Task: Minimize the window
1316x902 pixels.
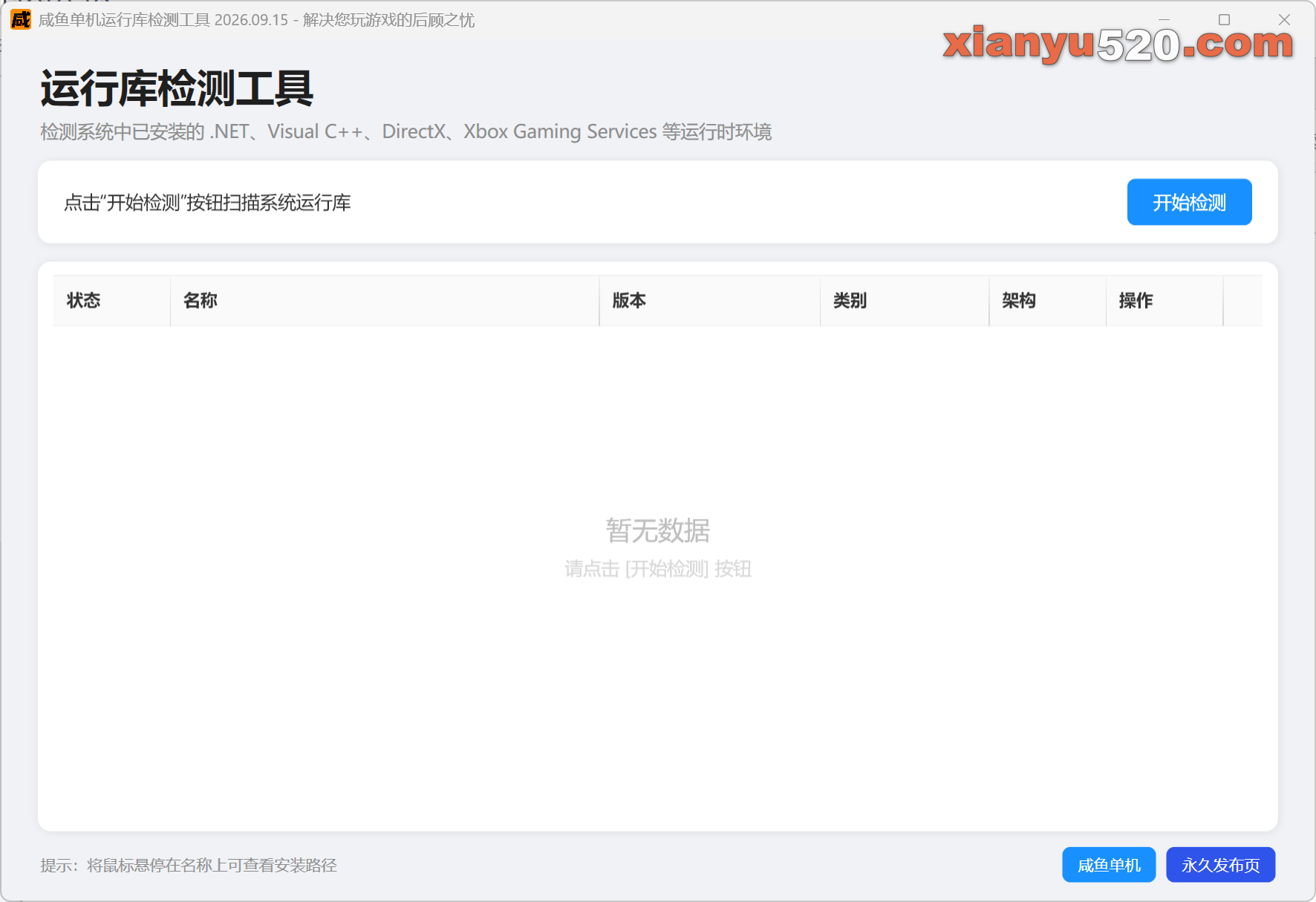Action: pyautogui.click(x=1164, y=20)
